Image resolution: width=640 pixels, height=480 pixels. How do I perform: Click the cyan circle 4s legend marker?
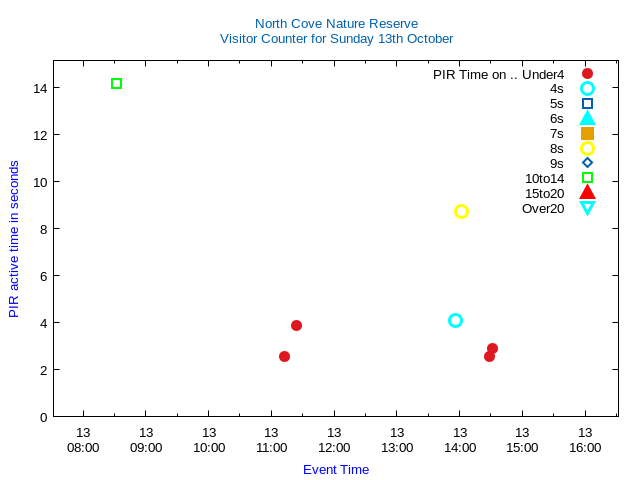coord(587,89)
